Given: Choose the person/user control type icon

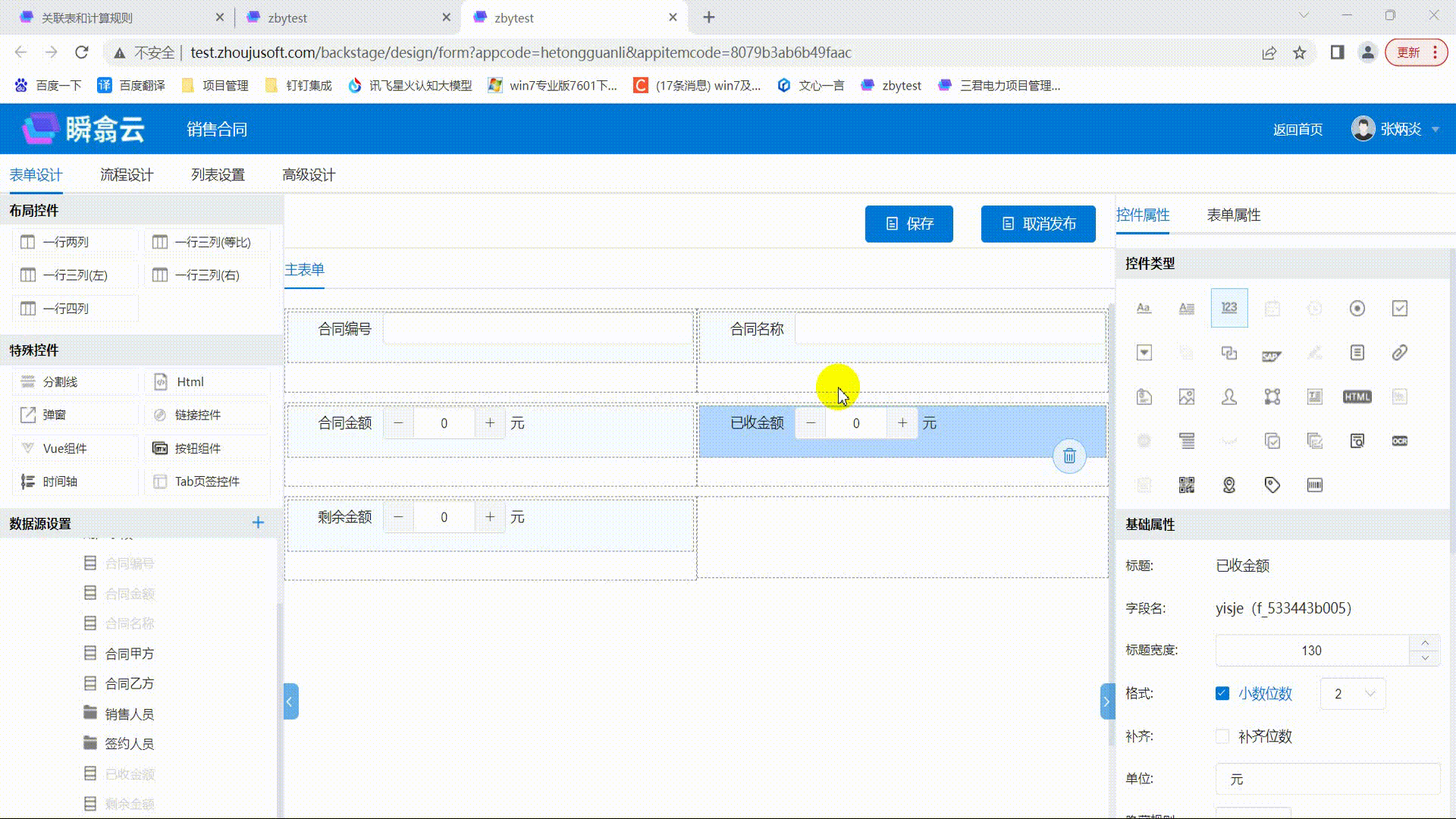Looking at the screenshot, I should (1229, 397).
